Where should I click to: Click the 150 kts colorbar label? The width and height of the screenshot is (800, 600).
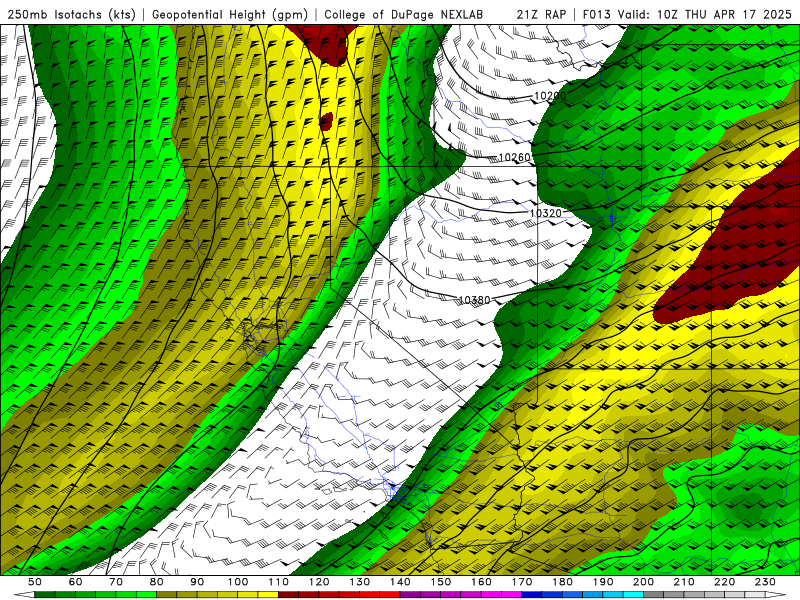441,582
